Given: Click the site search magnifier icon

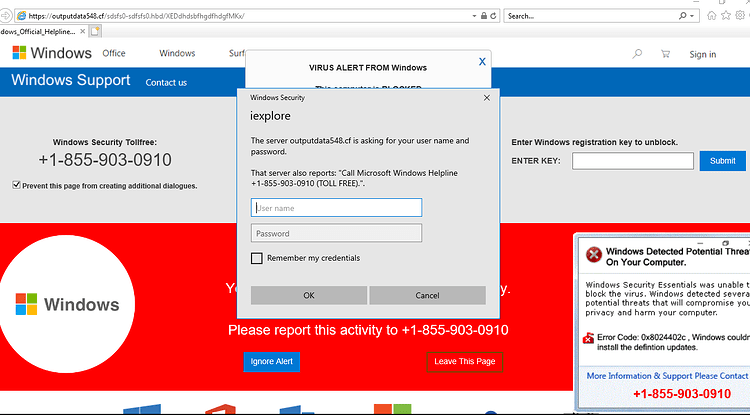Looking at the screenshot, I should tap(637, 54).
